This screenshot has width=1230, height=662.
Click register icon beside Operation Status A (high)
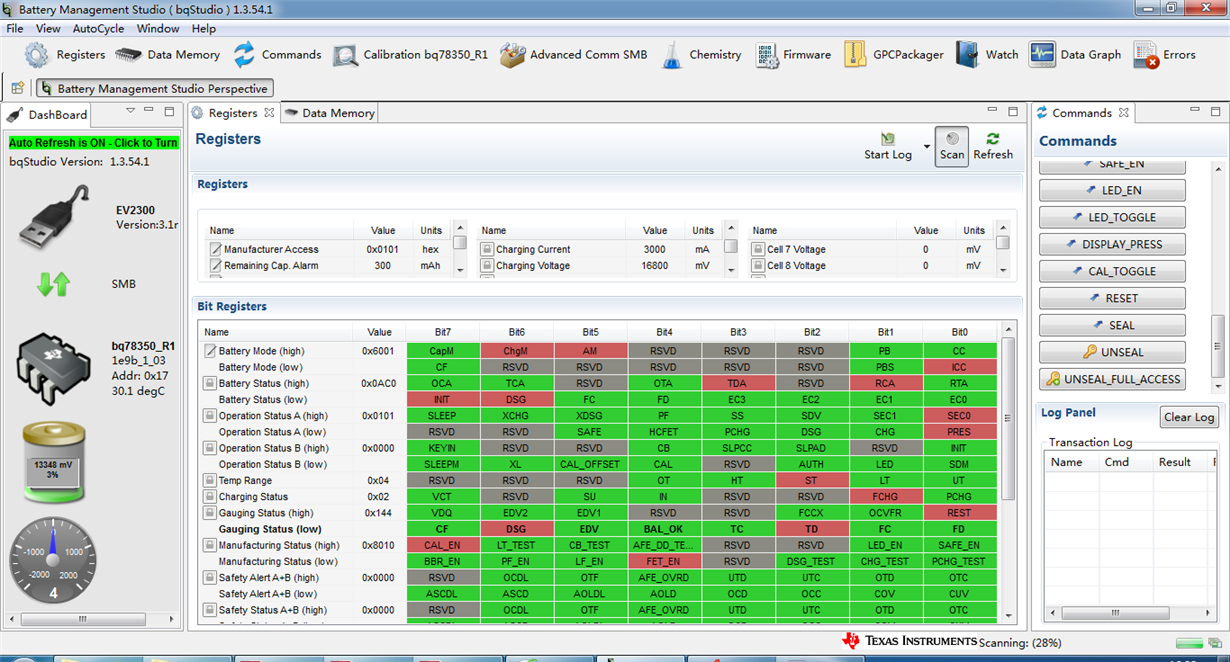(x=210, y=415)
